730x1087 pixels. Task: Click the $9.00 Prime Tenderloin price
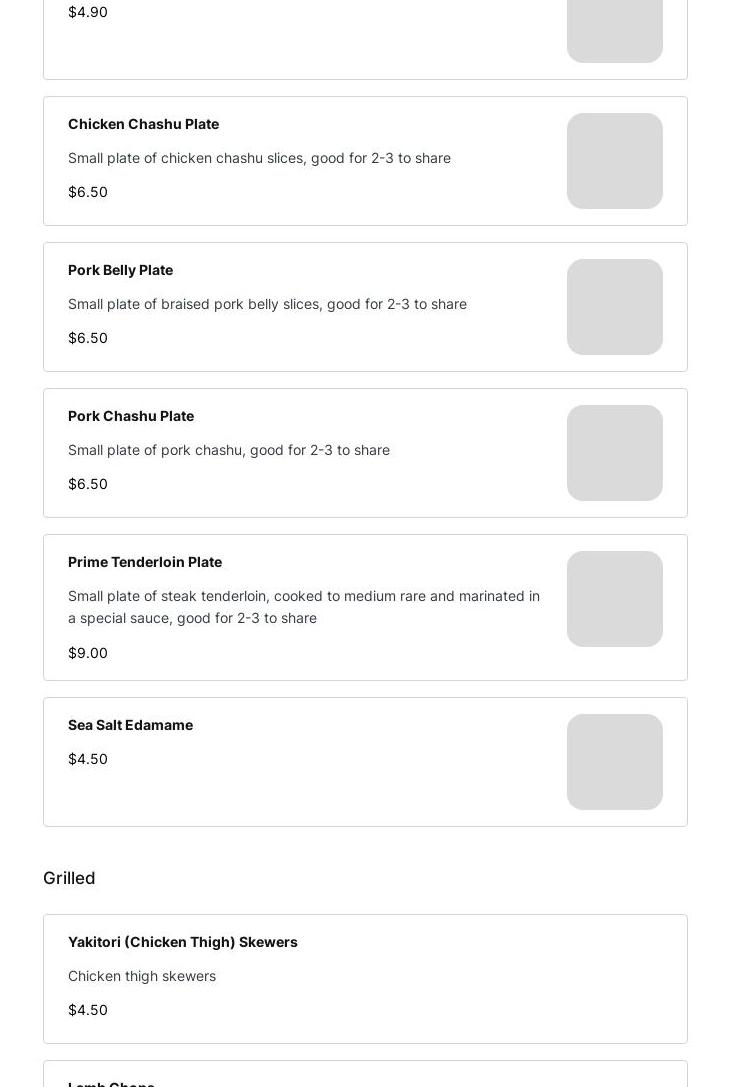[x=88, y=653]
